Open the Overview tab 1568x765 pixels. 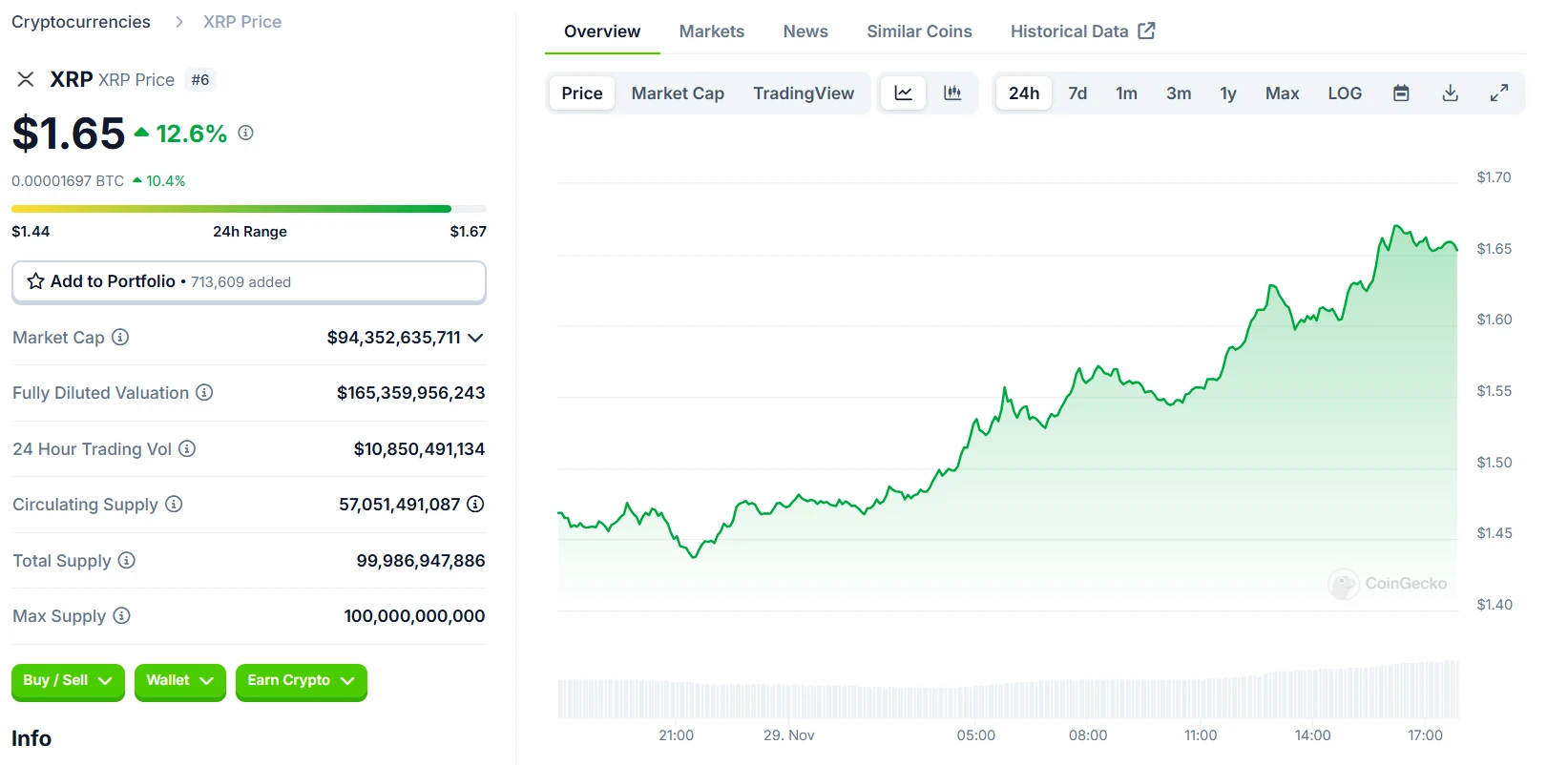coord(602,31)
